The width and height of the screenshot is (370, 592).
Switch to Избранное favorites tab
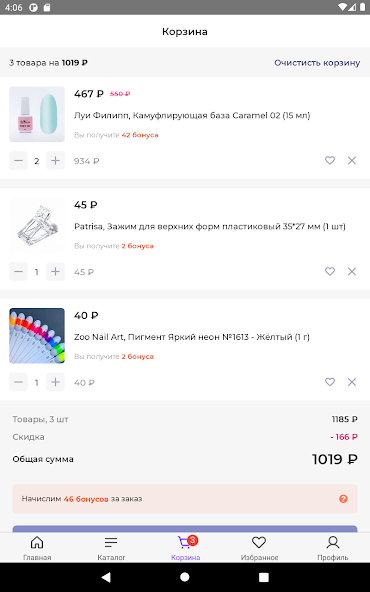coord(259,548)
